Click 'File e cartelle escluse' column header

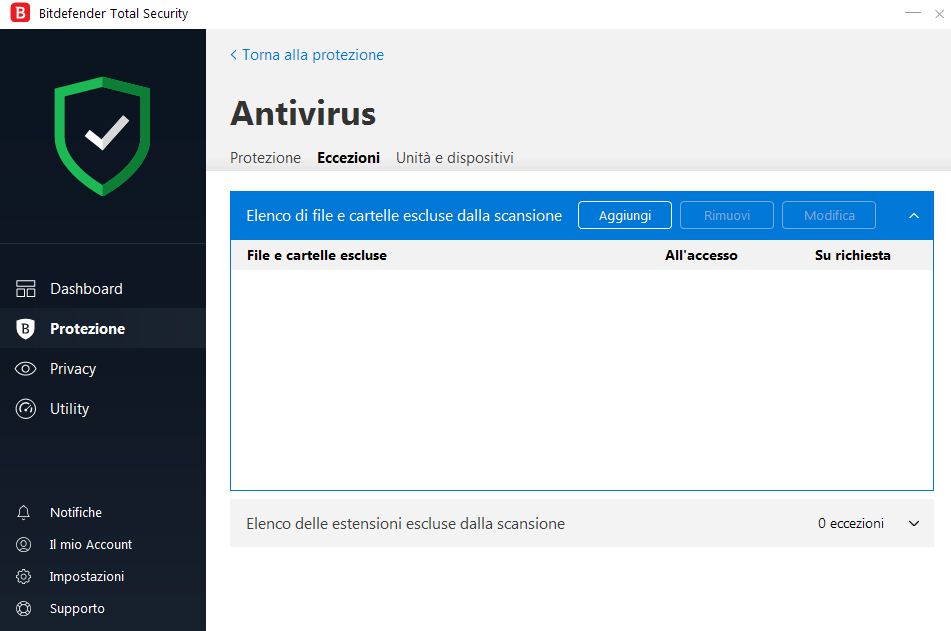[317, 255]
